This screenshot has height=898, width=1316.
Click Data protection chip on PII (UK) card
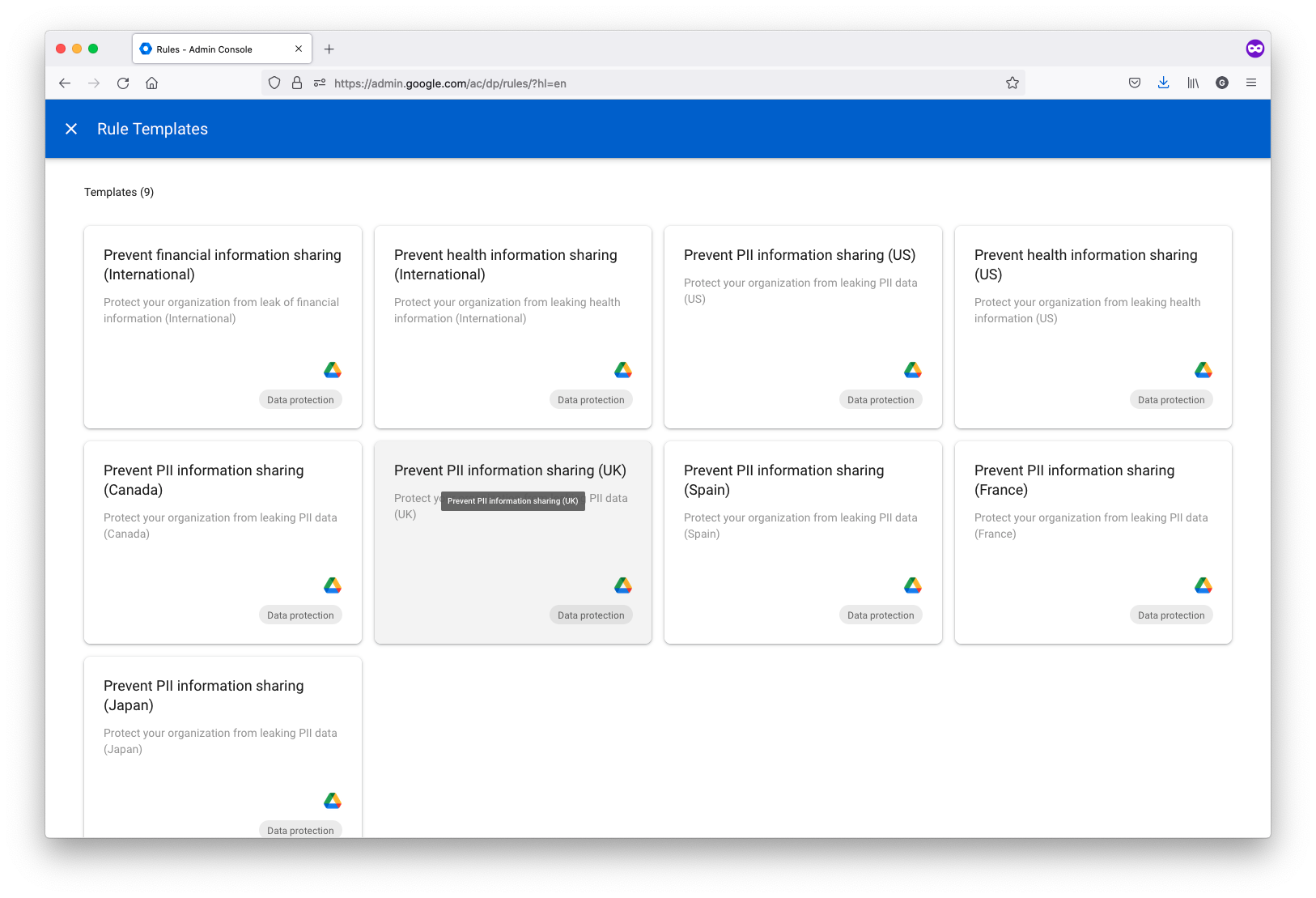pyautogui.click(x=591, y=615)
